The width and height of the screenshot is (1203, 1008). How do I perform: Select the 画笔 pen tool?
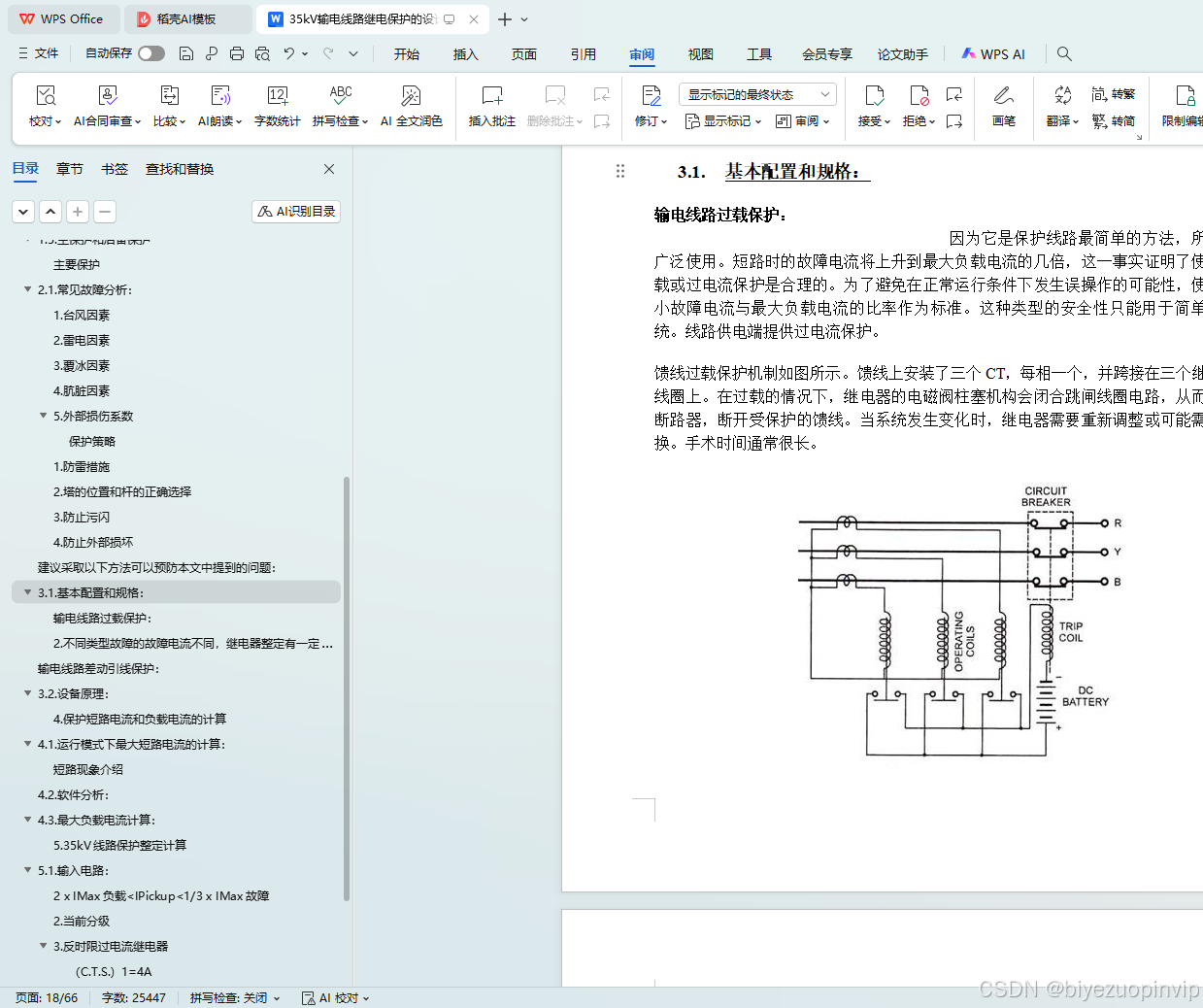point(1004,105)
